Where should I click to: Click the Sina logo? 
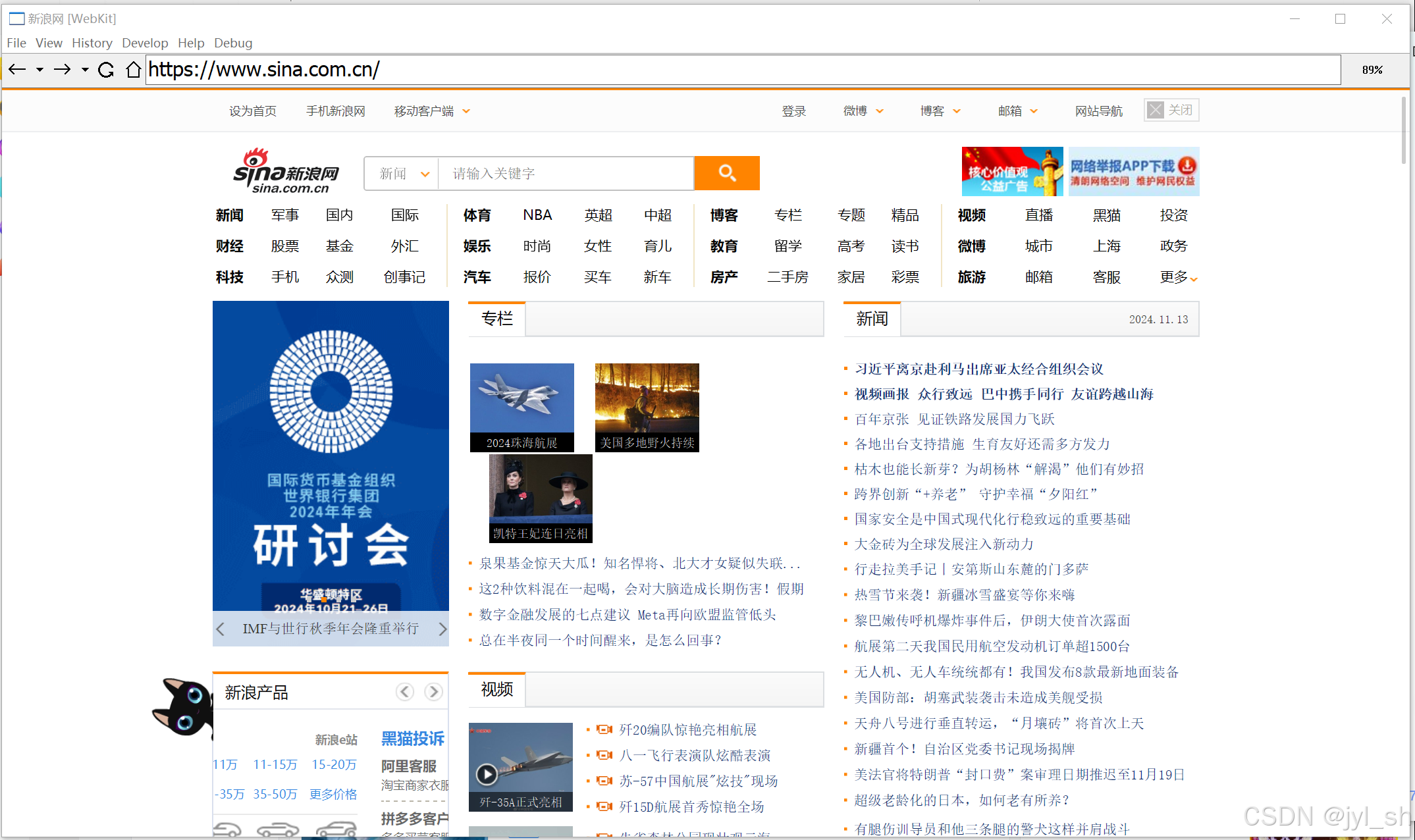pyautogui.click(x=286, y=171)
